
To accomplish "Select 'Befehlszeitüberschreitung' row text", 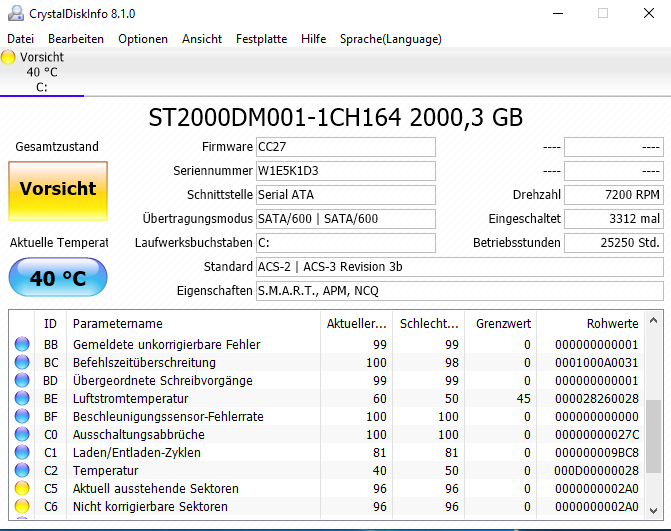I will 144,362.
